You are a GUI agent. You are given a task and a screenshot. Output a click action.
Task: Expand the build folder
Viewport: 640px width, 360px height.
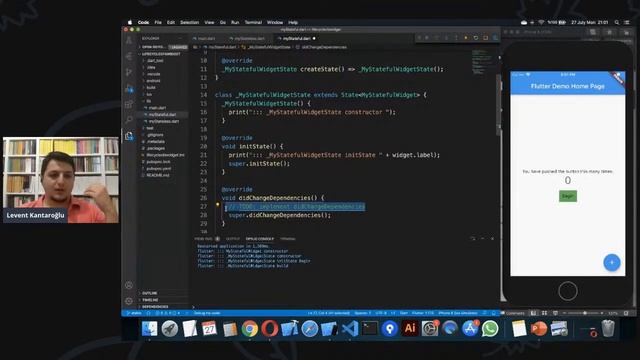(x=151, y=87)
